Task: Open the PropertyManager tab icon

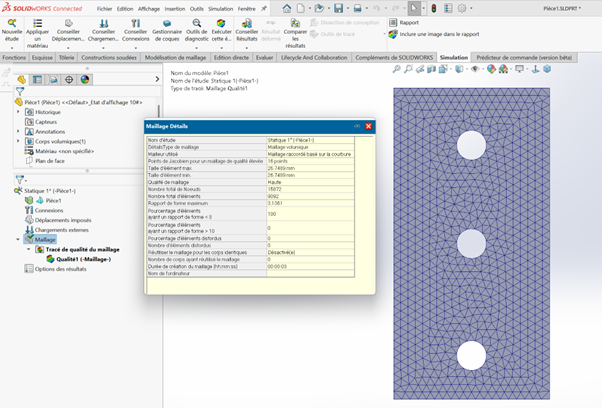Action: (37, 79)
